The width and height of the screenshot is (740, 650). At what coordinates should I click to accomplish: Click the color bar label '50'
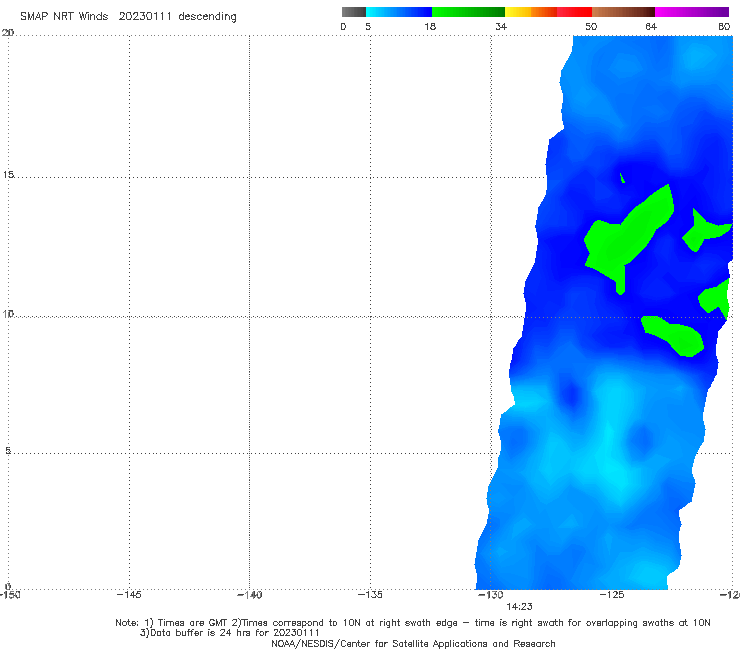pos(591,26)
